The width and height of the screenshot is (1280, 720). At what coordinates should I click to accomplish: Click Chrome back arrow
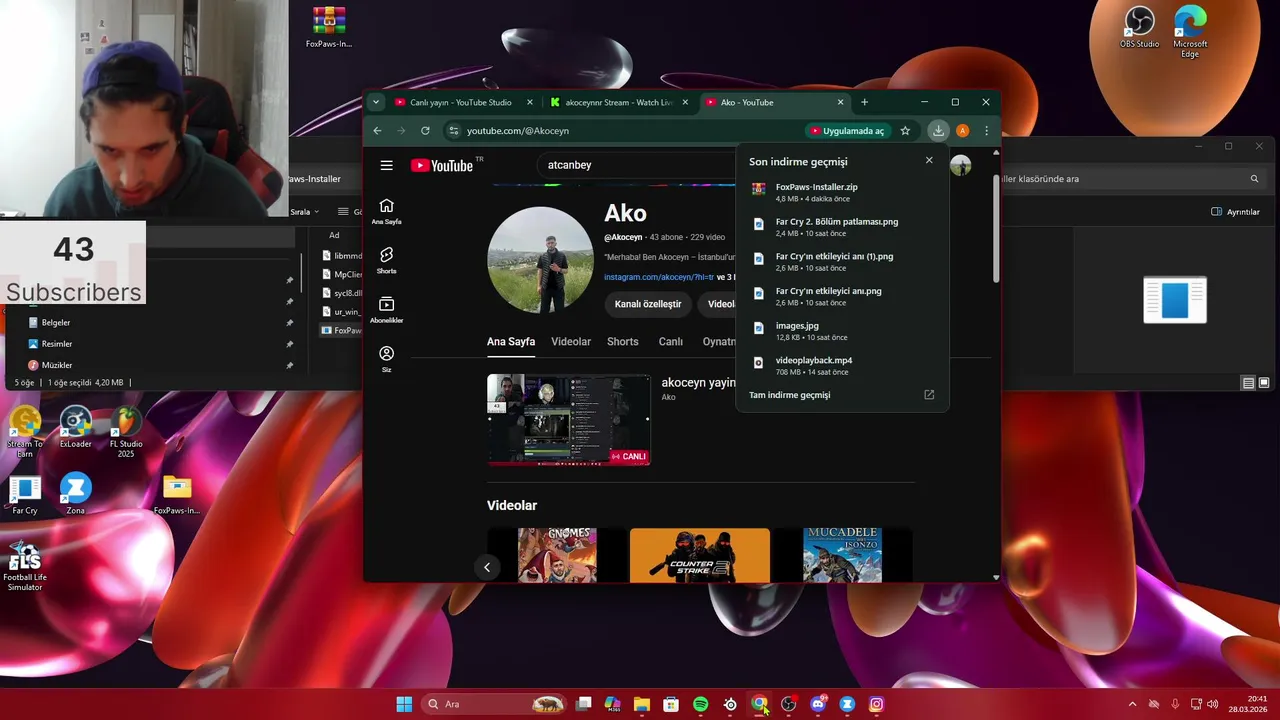point(377,131)
